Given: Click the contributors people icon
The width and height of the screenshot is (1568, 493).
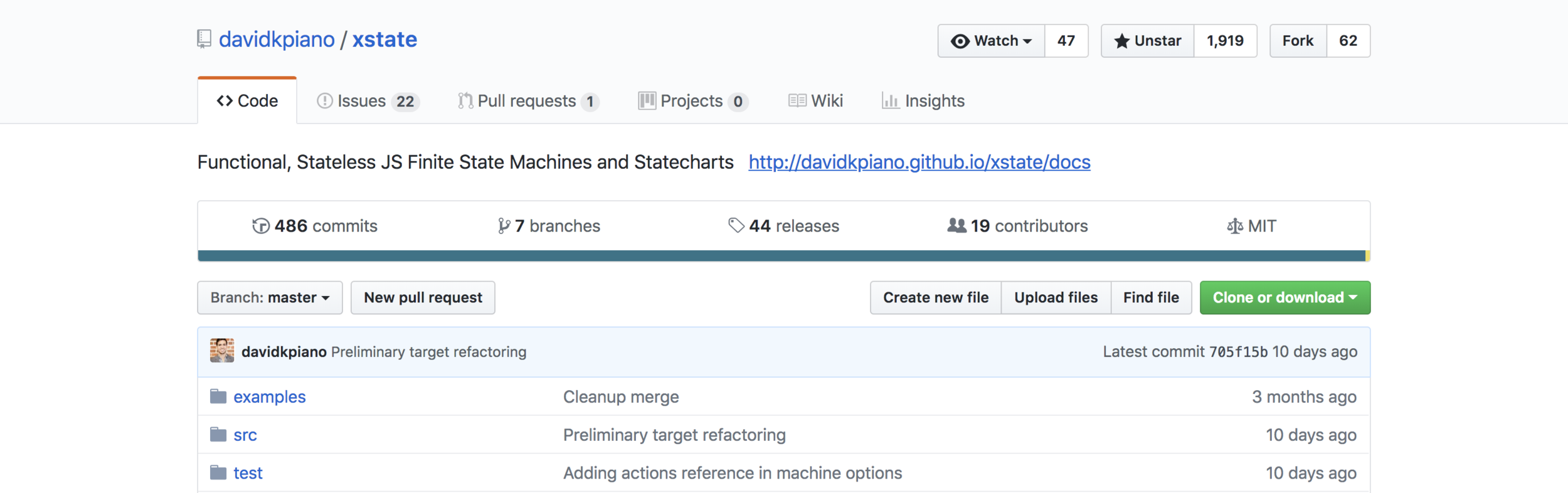Looking at the screenshot, I should [956, 225].
